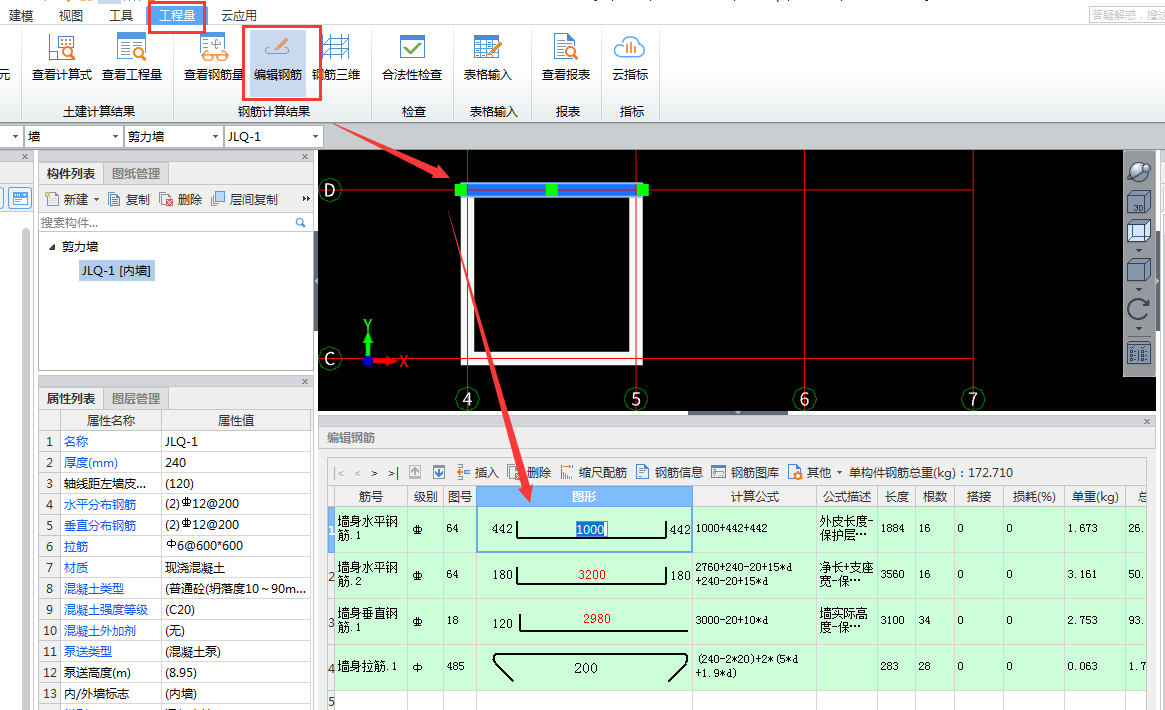The image size is (1165, 710).
Task: Move rebar row down arrow icon
Action: point(439,472)
